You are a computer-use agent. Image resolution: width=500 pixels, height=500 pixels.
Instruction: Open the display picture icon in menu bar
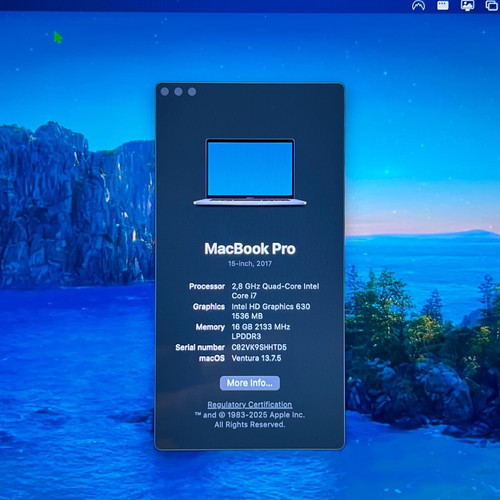pyautogui.click(x=467, y=5)
